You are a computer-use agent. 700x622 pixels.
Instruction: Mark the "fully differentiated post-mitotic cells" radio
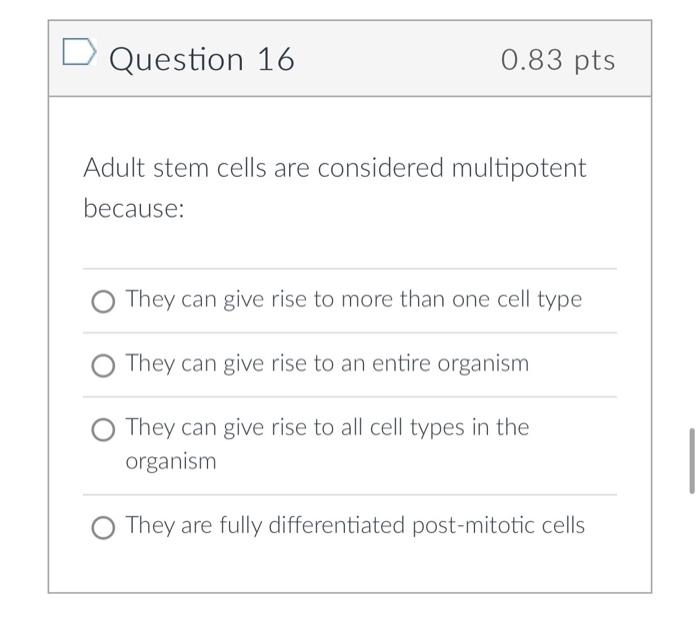[103, 528]
